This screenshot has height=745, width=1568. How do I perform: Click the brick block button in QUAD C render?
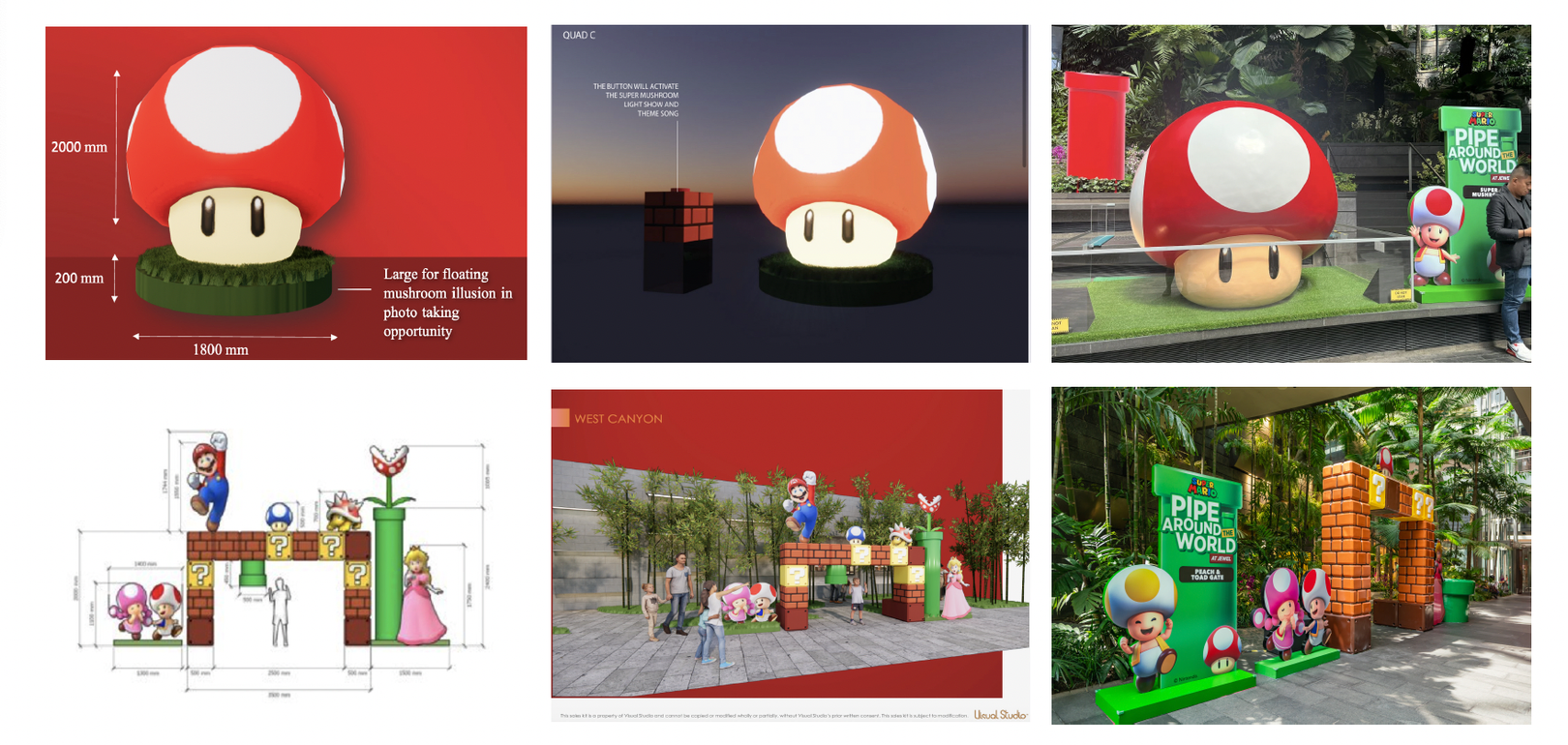click(x=678, y=240)
